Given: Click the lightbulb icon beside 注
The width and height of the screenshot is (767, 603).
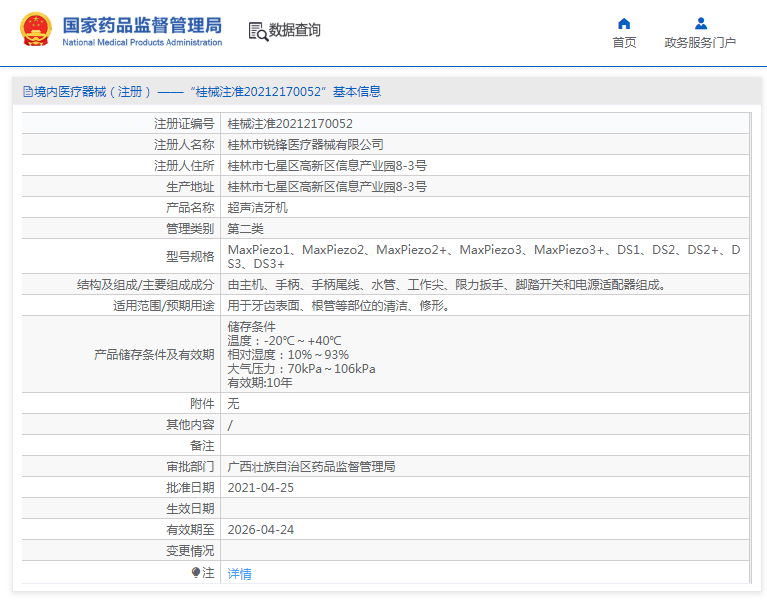Looking at the screenshot, I should (196, 572).
